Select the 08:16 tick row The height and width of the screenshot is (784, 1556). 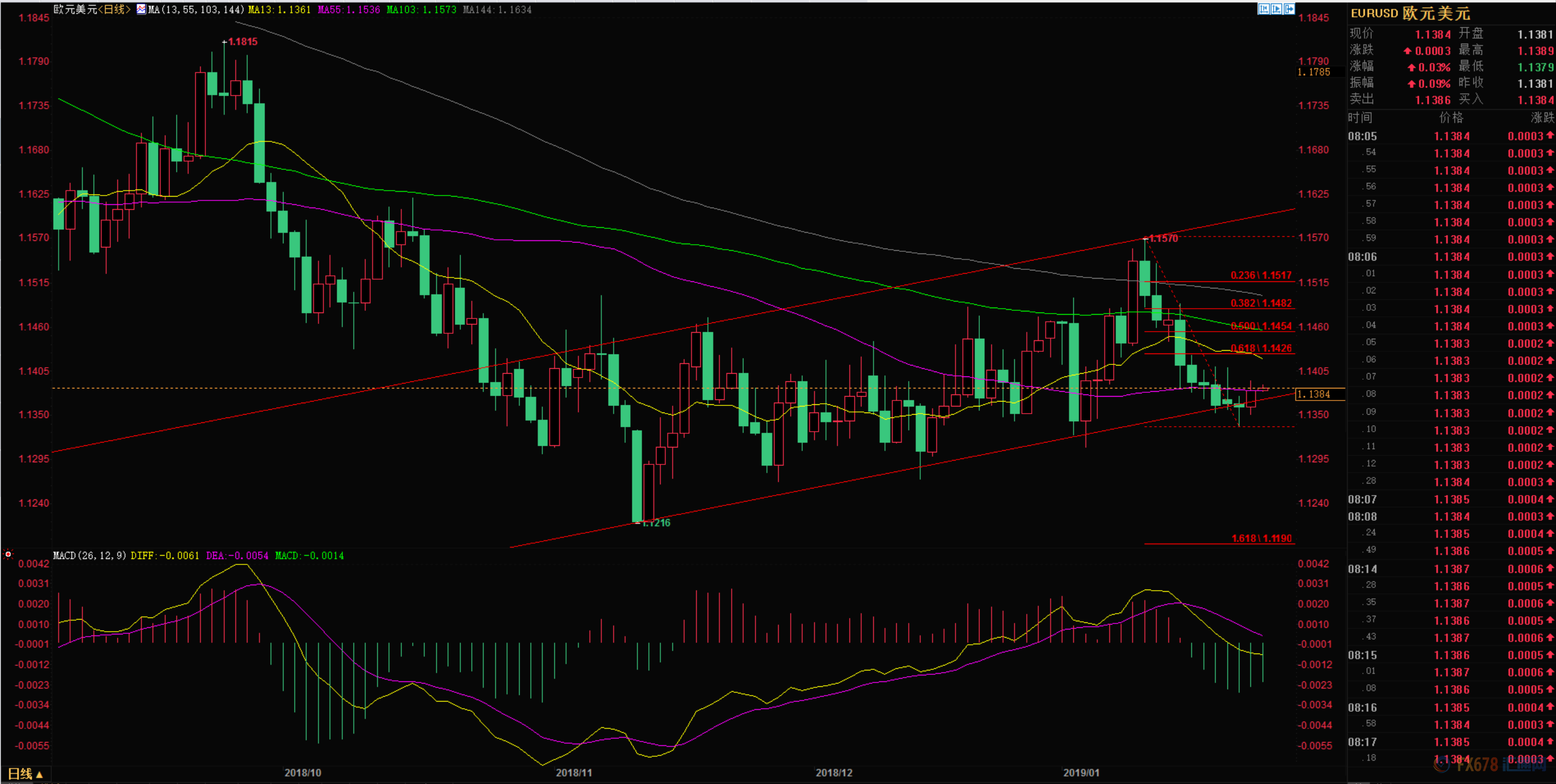(x=1451, y=708)
